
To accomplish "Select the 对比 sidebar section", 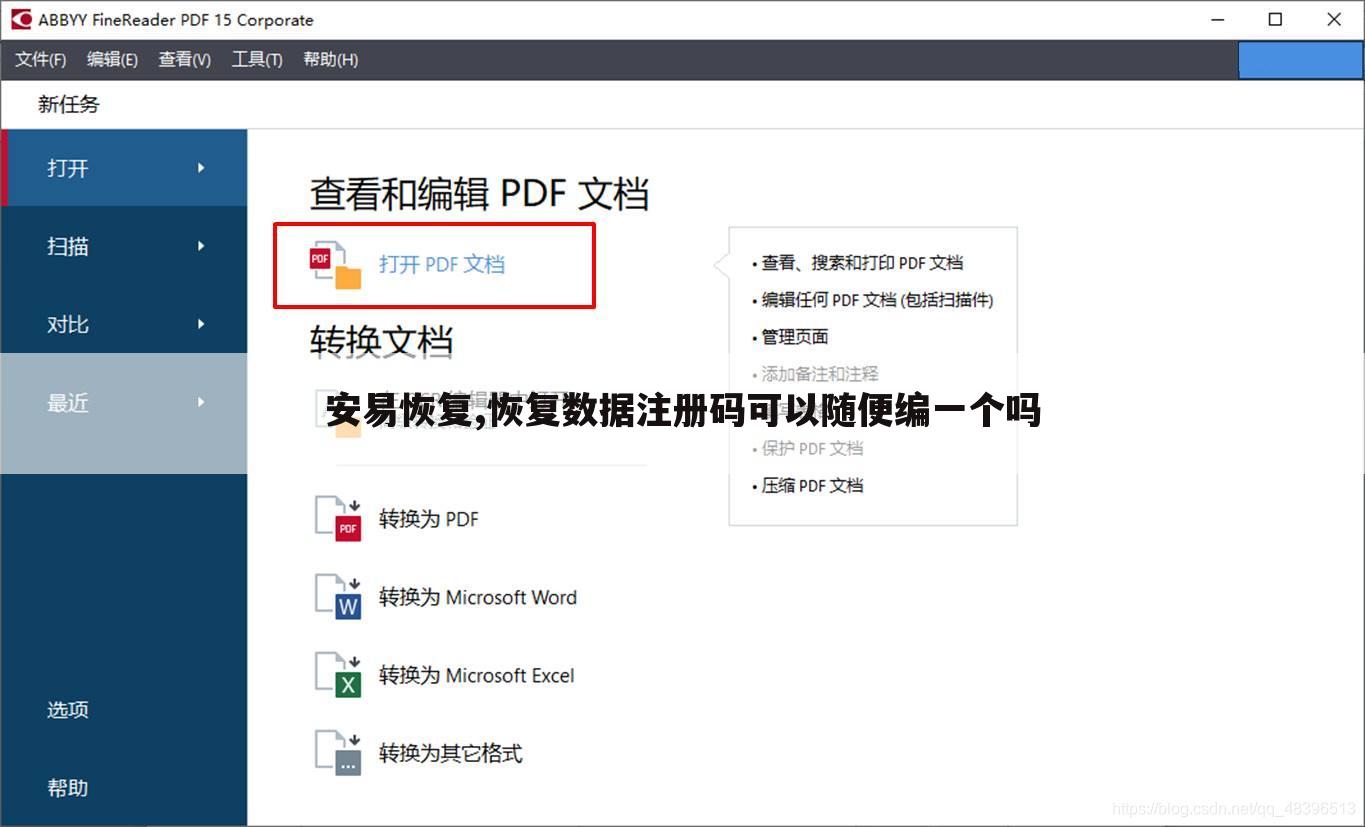I will coord(124,324).
